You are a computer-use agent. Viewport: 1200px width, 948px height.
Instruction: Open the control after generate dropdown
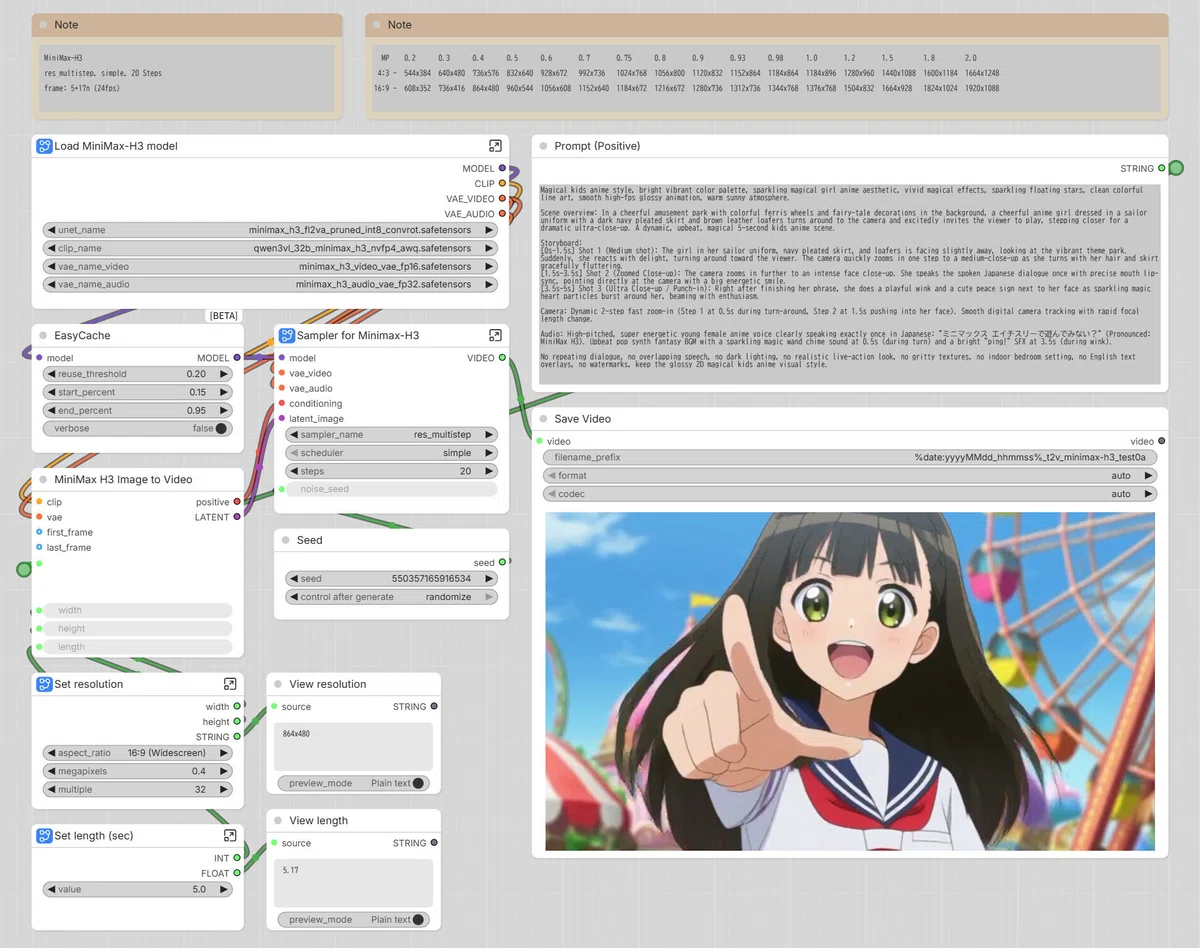[391, 597]
